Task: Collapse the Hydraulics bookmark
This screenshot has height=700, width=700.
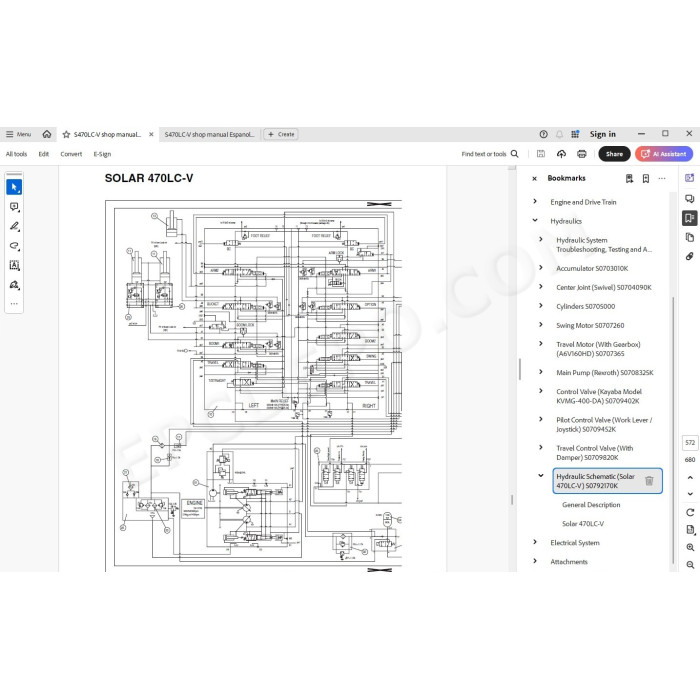Action: pyautogui.click(x=535, y=220)
